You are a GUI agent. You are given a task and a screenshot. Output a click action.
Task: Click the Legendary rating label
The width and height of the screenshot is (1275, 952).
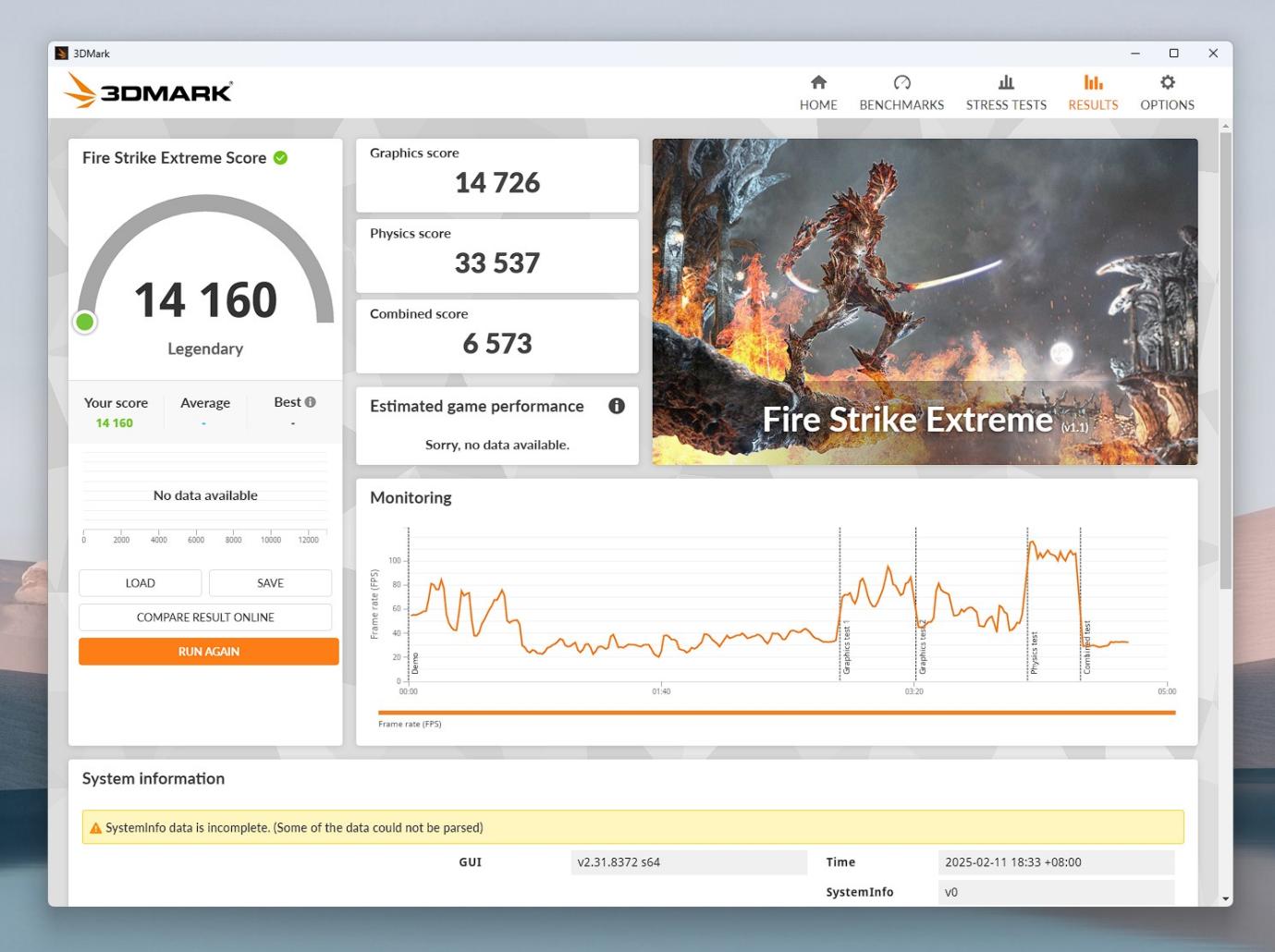(205, 348)
